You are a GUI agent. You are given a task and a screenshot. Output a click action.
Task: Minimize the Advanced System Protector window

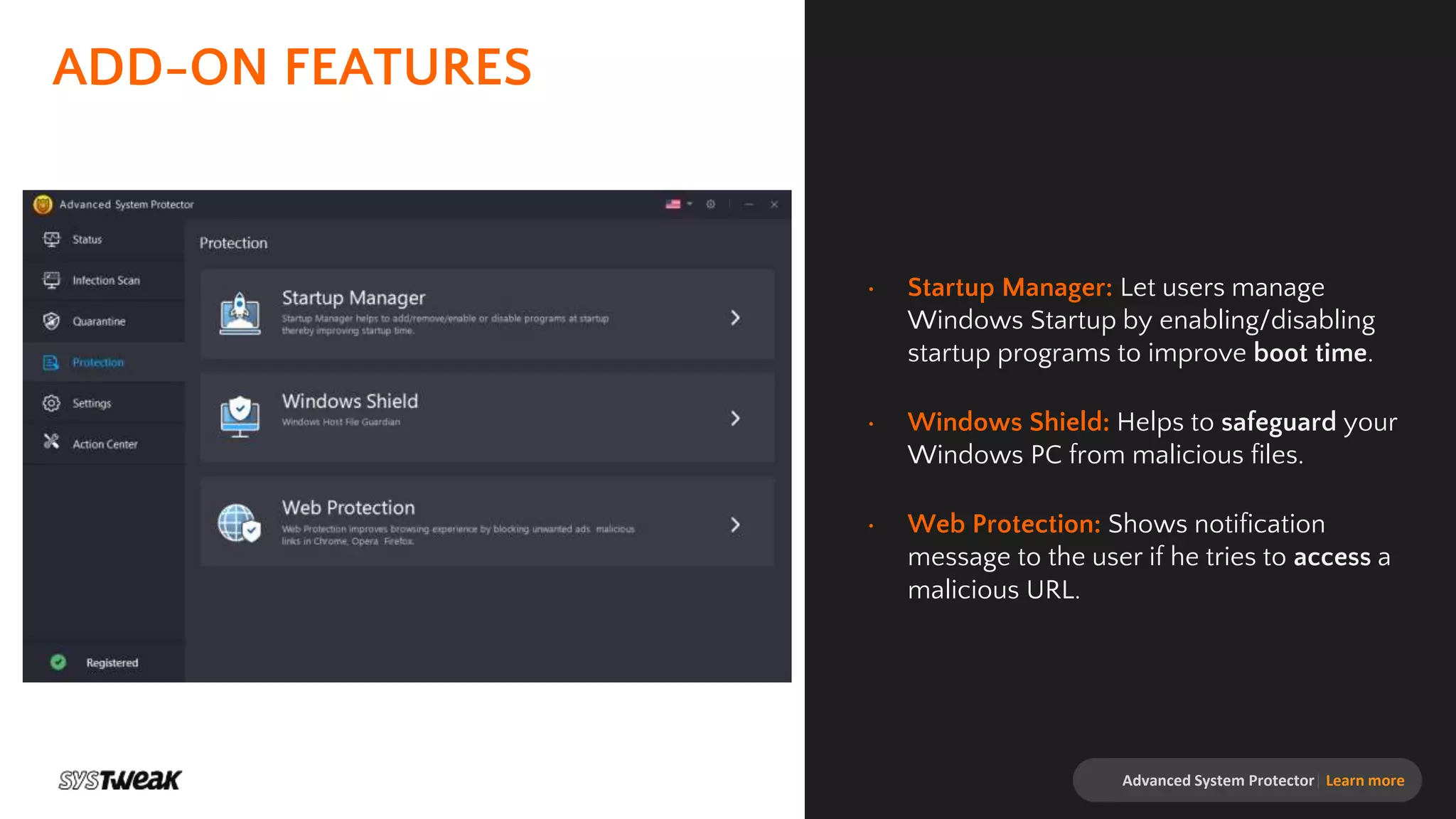point(749,204)
